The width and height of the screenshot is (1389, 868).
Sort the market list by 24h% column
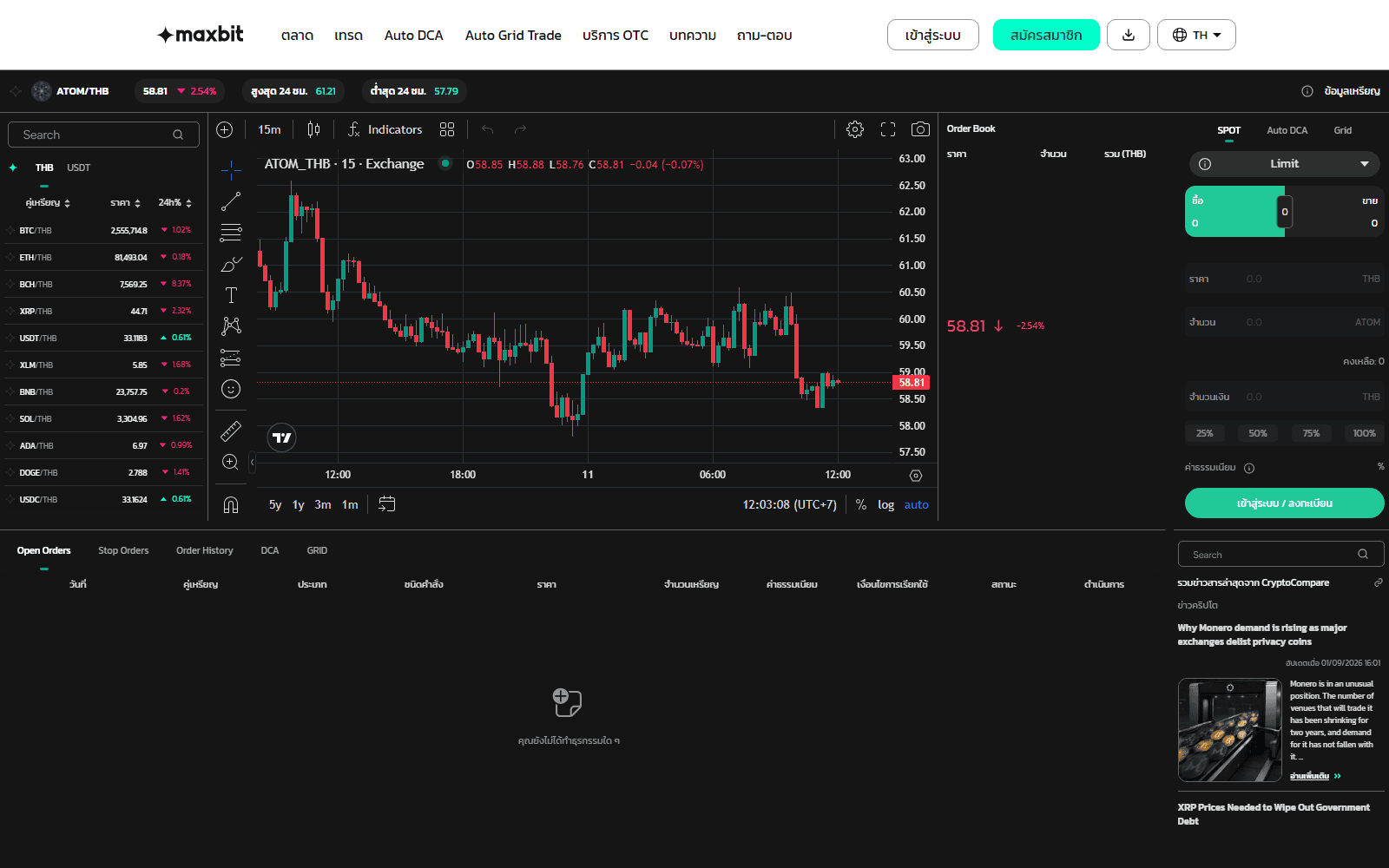click(175, 203)
